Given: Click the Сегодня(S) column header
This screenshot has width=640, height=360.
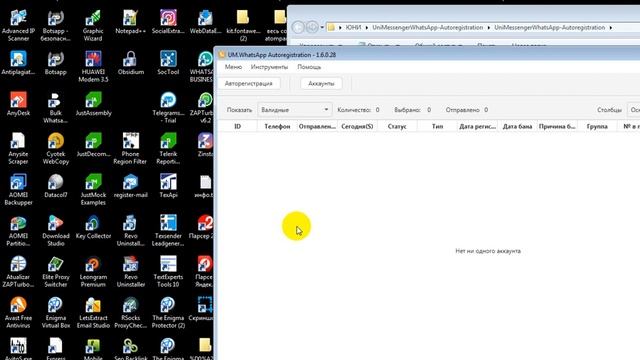Looking at the screenshot, I should click(357, 127).
